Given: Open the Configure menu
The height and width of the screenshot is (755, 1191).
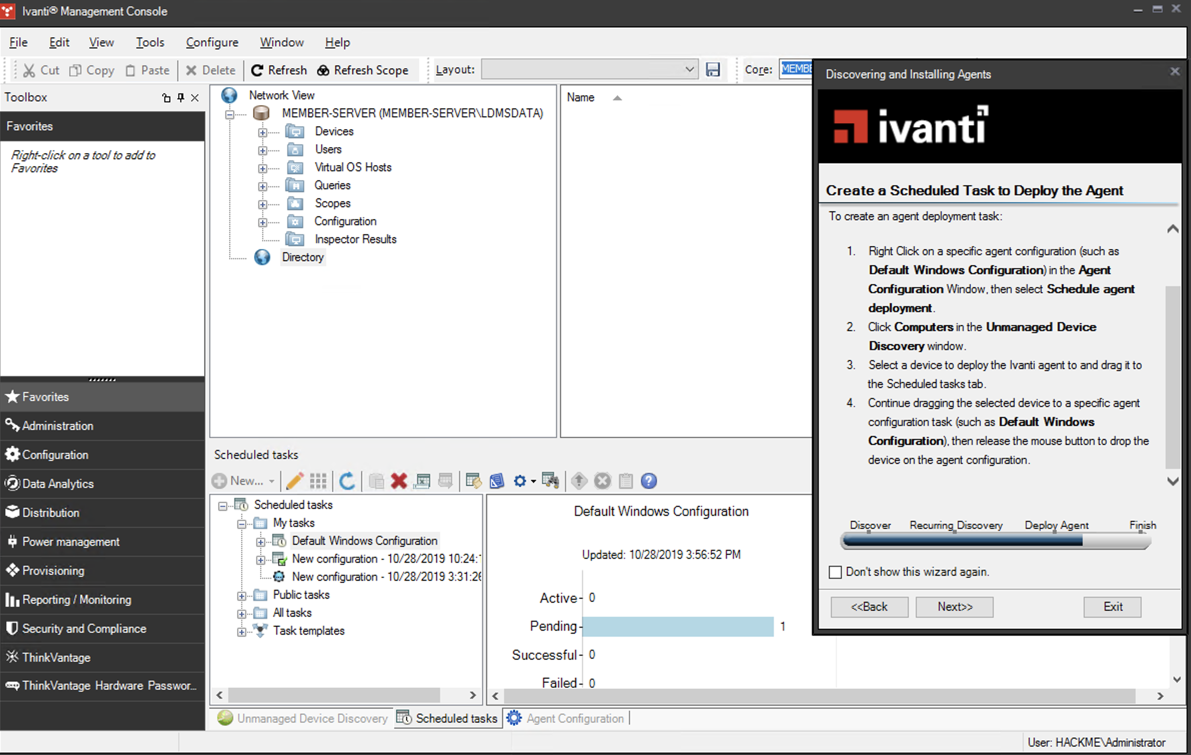Looking at the screenshot, I should pos(212,42).
